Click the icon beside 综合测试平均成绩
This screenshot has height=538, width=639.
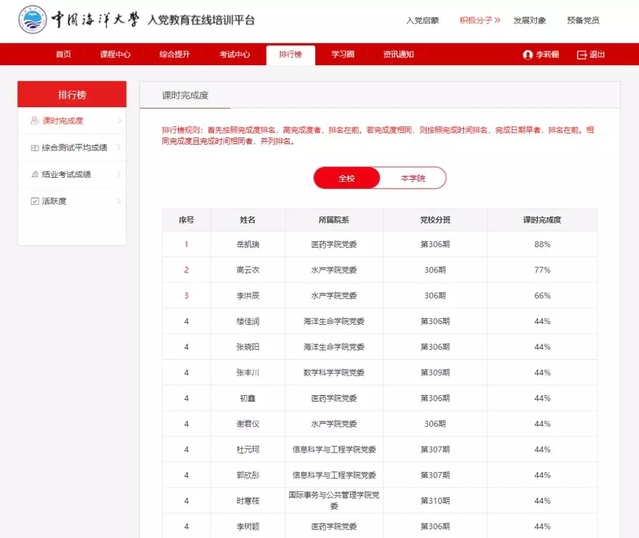[35, 148]
